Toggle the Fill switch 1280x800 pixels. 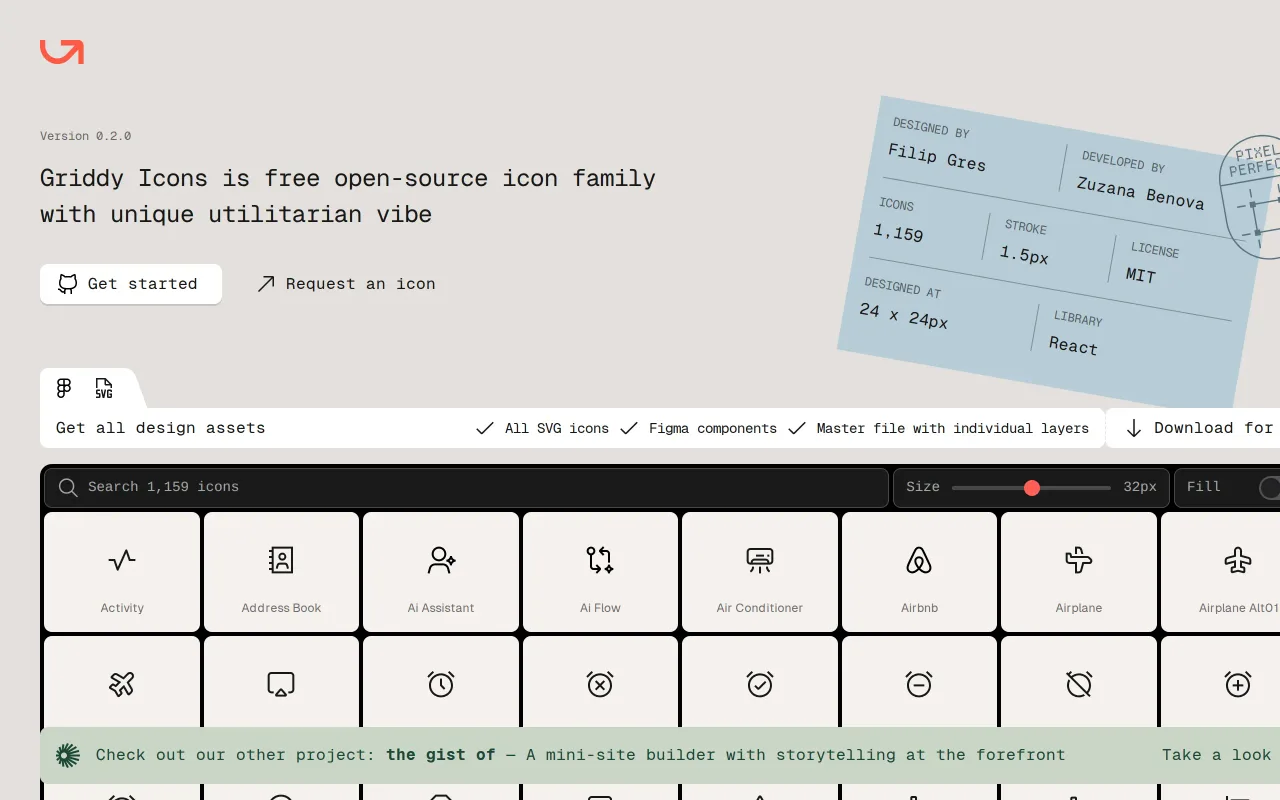click(1270, 487)
